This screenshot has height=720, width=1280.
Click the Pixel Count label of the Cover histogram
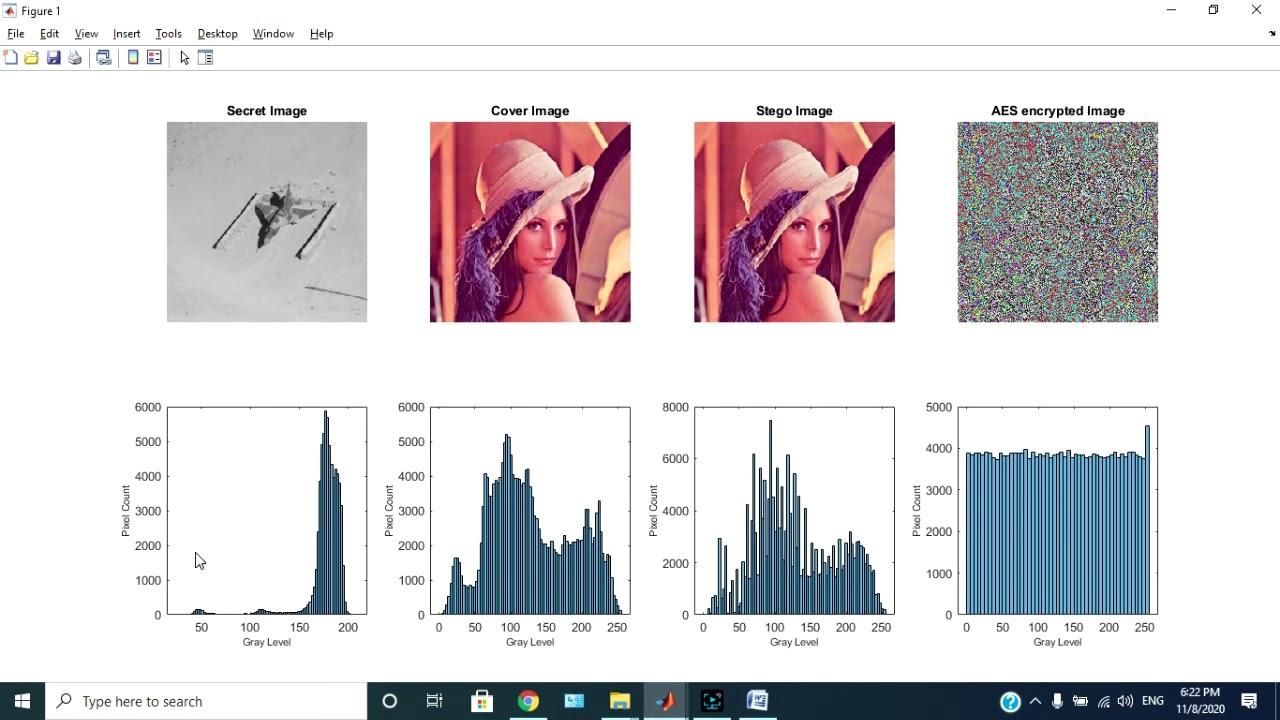coord(389,511)
